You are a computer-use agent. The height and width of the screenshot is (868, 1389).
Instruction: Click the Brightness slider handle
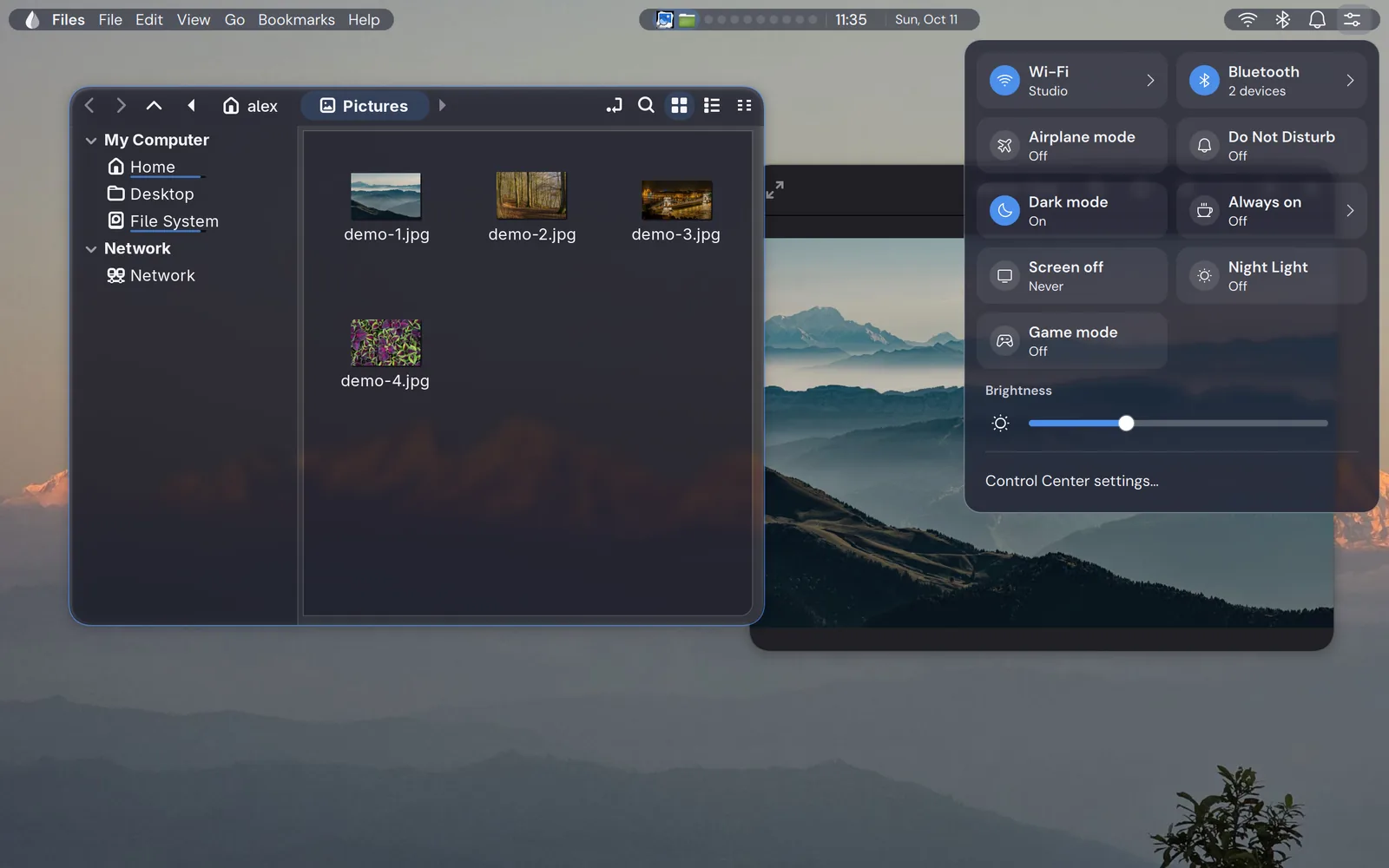click(1126, 424)
